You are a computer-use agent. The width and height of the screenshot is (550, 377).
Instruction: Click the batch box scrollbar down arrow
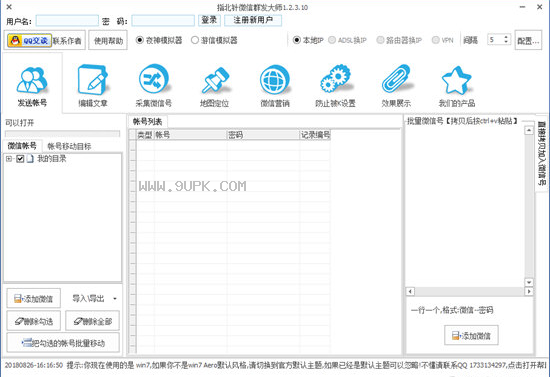529,282
